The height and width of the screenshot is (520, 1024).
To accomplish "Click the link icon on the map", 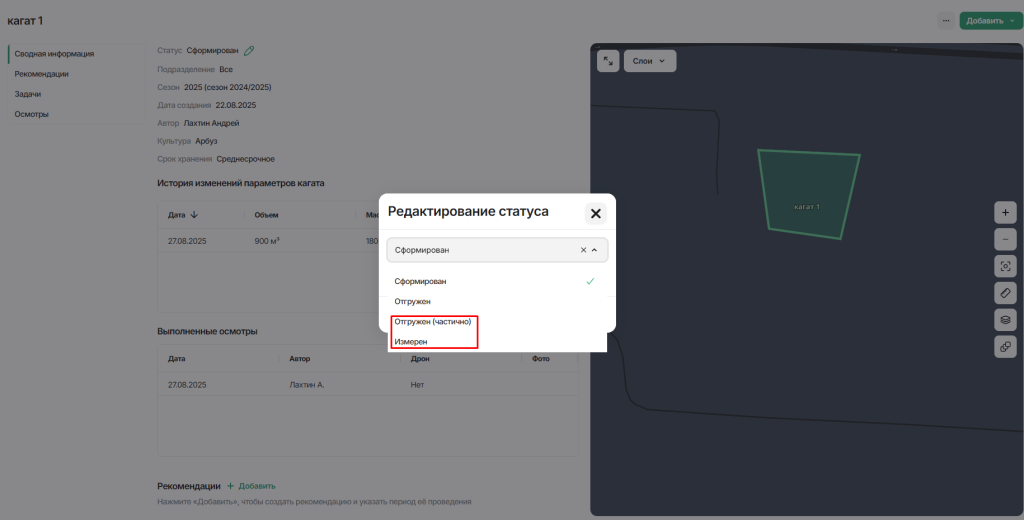I will click(x=1005, y=347).
